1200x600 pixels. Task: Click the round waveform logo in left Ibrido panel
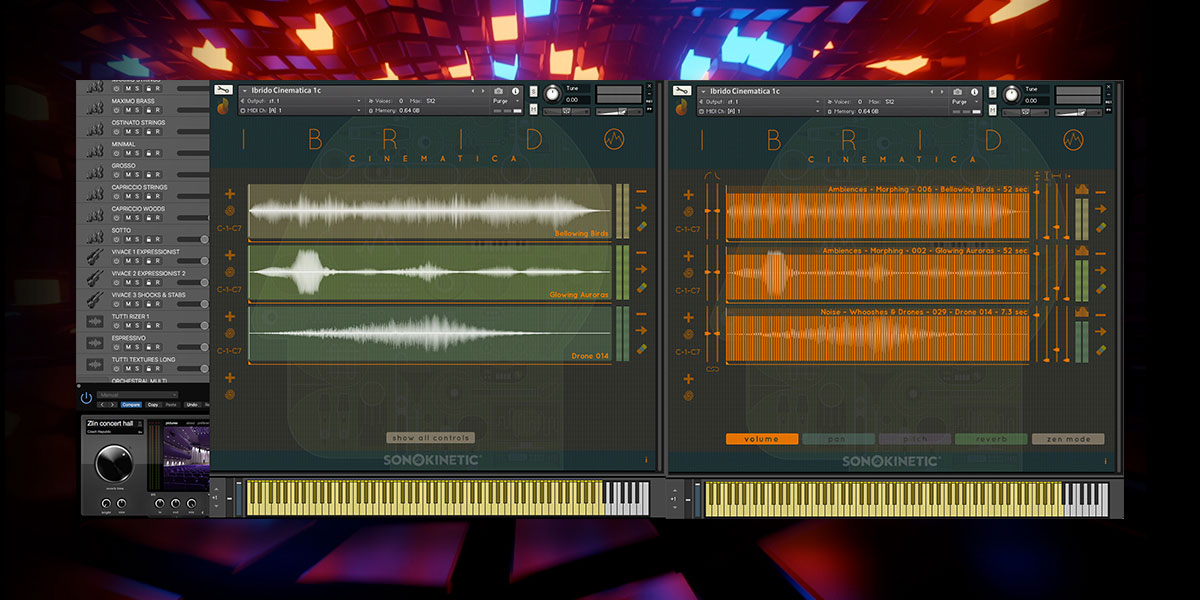click(613, 141)
